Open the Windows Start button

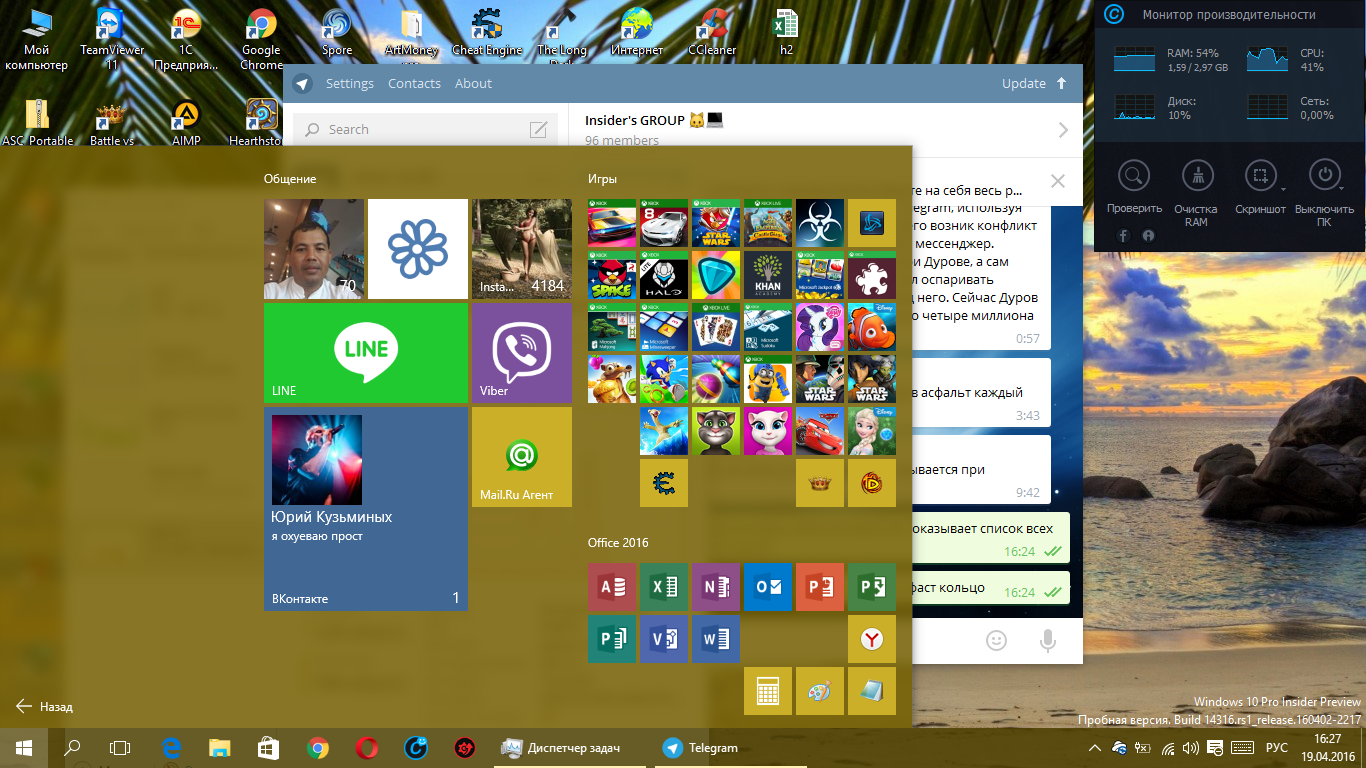point(23,747)
